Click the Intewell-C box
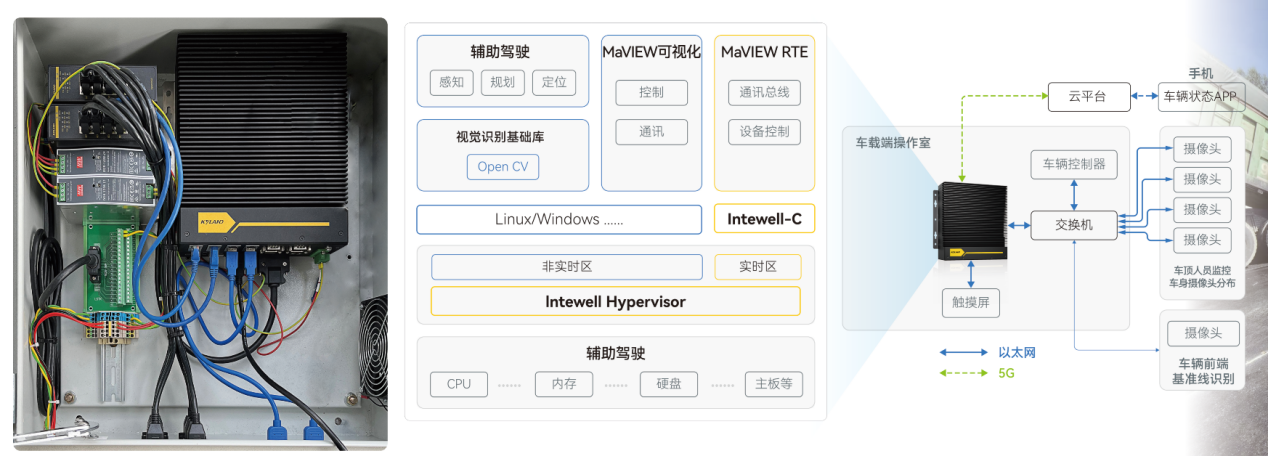Viewport: 1268px width, 456px height. click(x=763, y=219)
